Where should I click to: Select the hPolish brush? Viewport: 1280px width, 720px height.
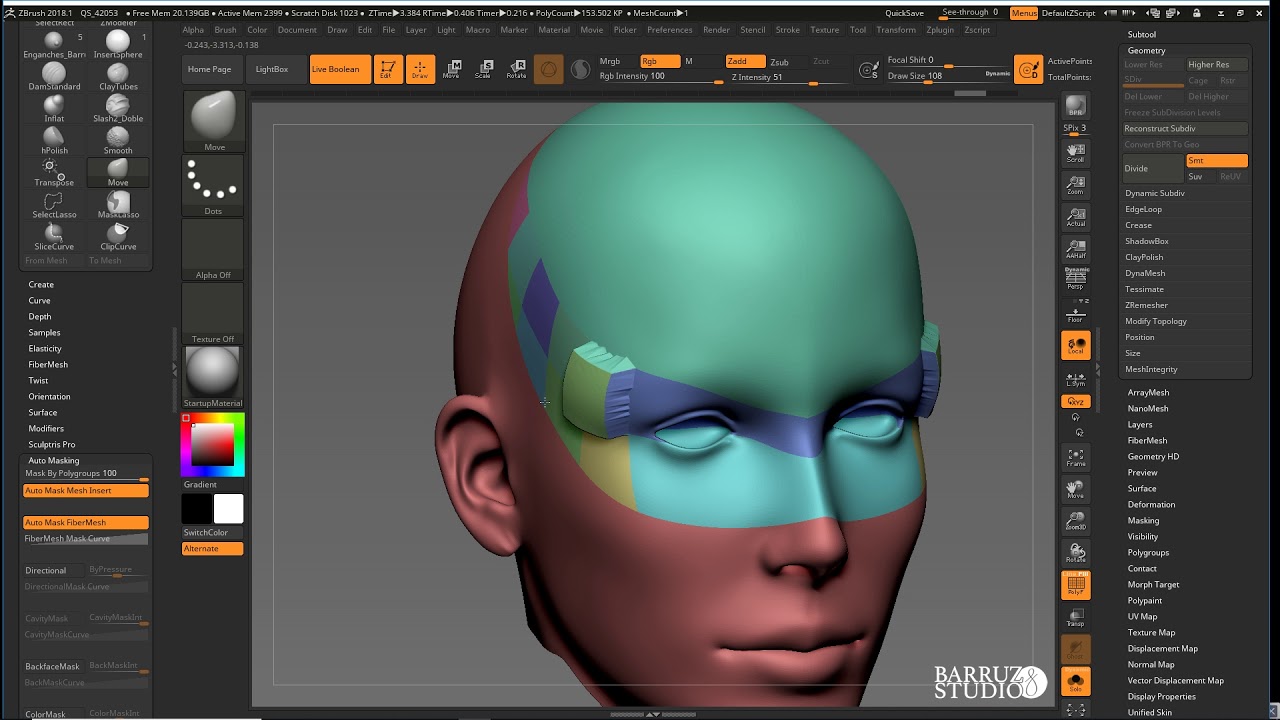pyautogui.click(x=54, y=141)
